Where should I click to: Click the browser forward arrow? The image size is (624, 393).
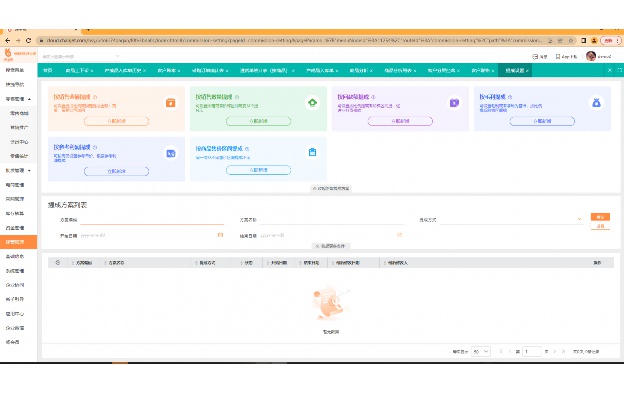point(18,40)
